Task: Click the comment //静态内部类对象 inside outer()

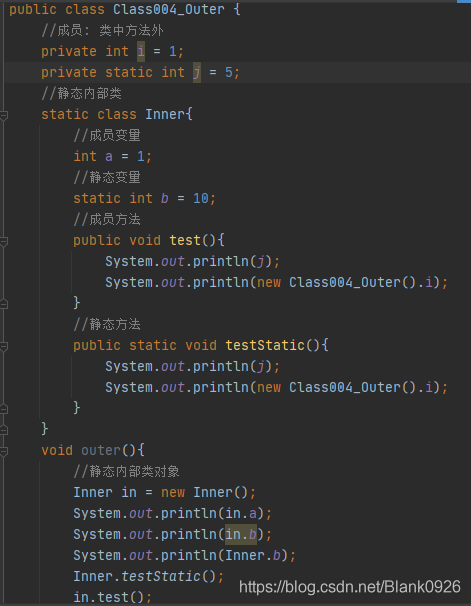Action: click(126, 472)
